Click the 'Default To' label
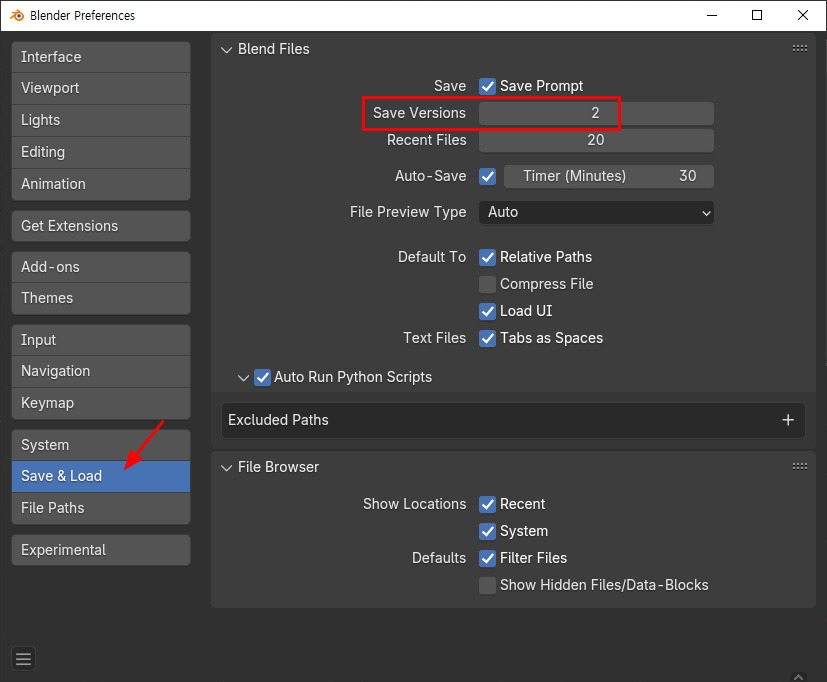This screenshot has height=682, width=827. pyautogui.click(x=432, y=257)
